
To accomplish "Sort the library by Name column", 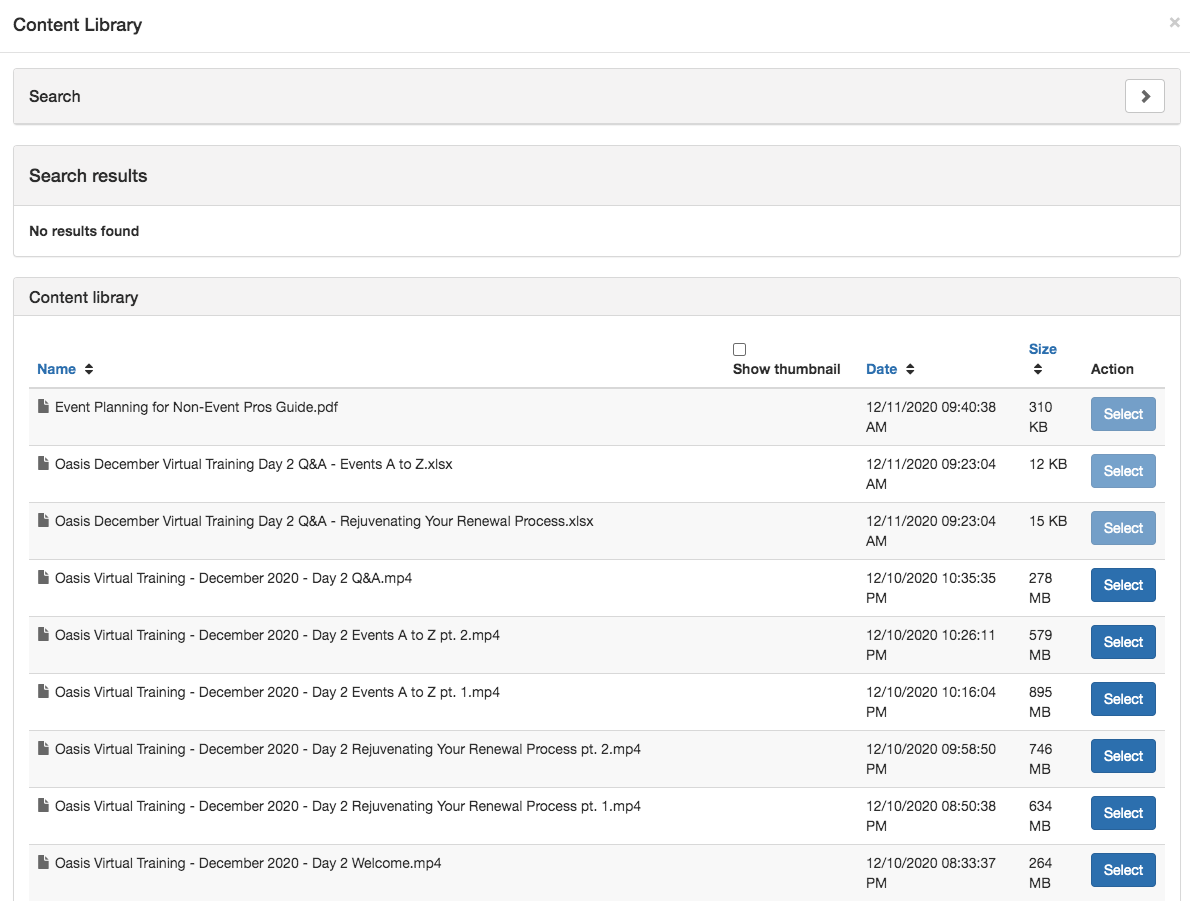I will click(x=56, y=369).
